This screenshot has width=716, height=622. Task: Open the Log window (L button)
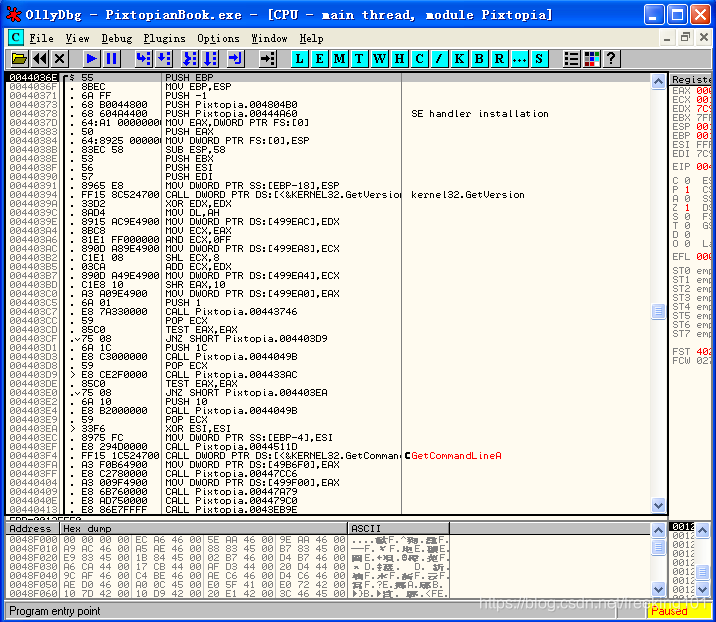299,58
